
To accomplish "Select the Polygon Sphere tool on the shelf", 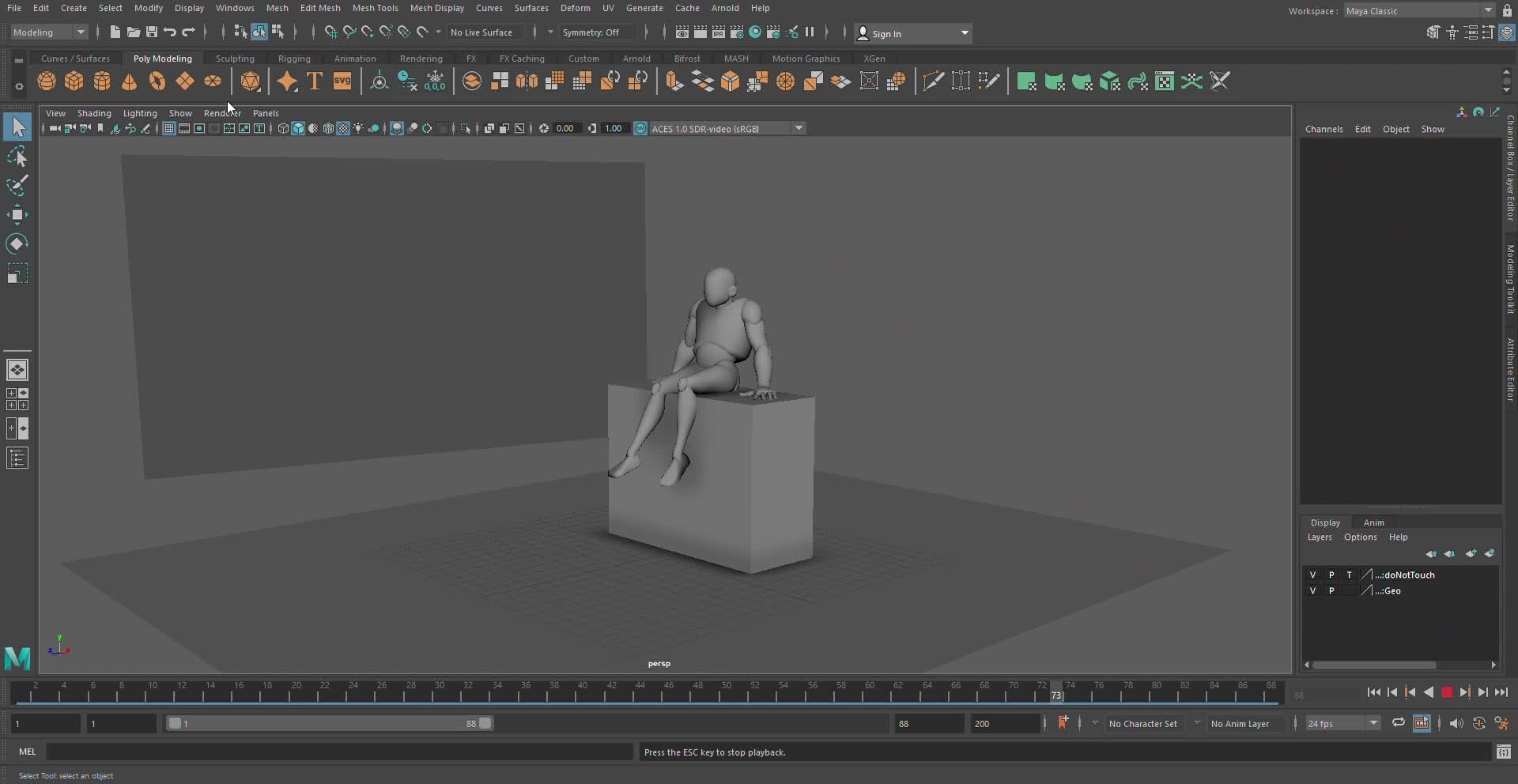I will pos(46,81).
